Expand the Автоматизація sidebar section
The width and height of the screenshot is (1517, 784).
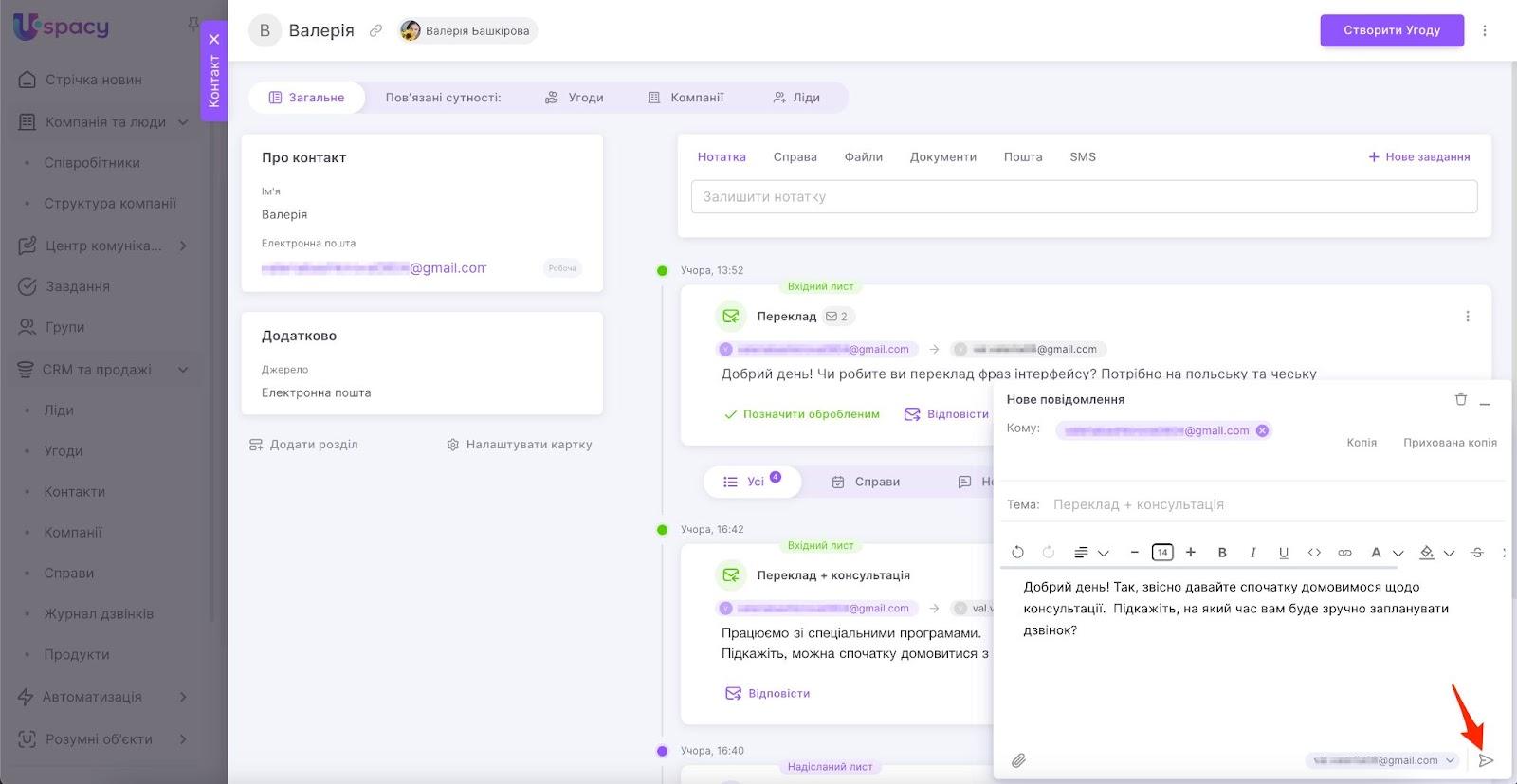[183, 697]
